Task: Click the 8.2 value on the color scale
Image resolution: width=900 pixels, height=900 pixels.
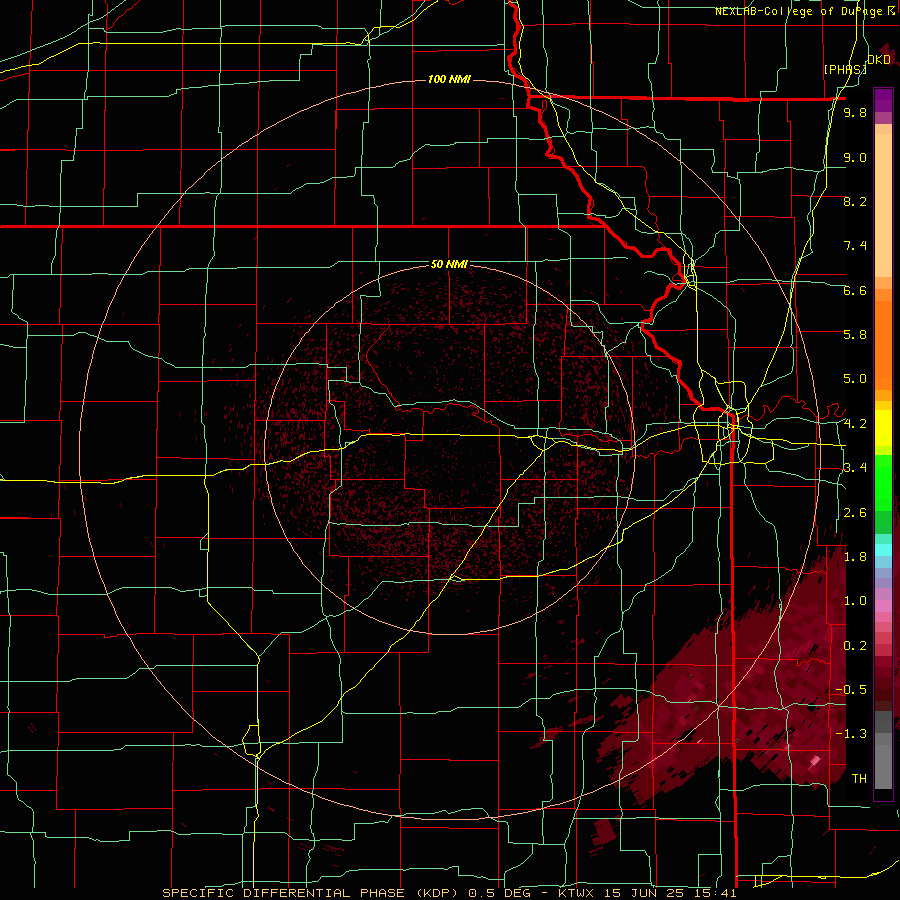Action: pyautogui.click(x=855, y=201)
